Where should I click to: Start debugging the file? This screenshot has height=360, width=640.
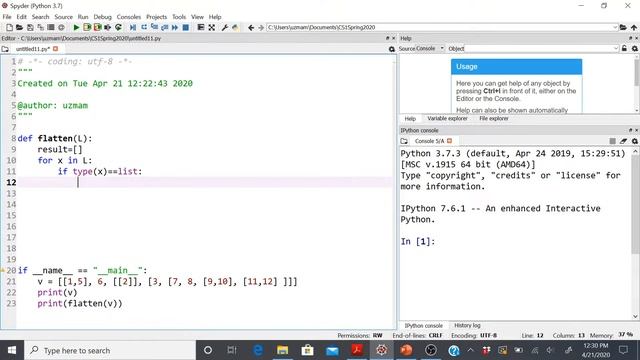(x=133, y=27)
